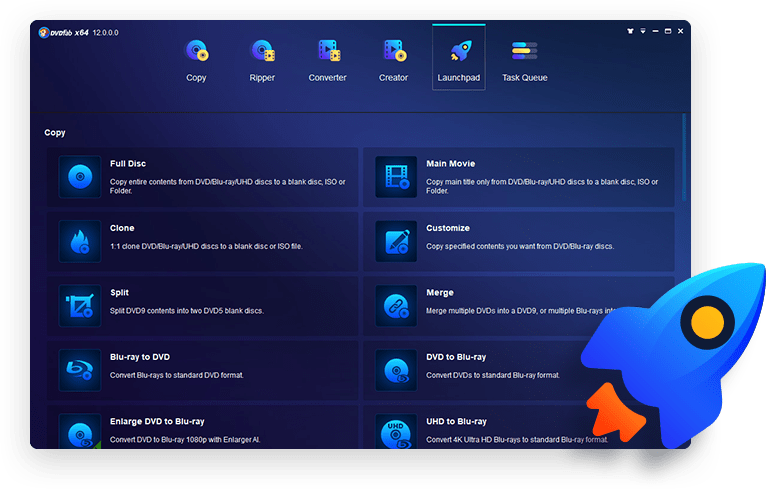The width and height of the screenshot is (766, 489).
Task: Click the DVDFab logo icon in title bar
Action: pyautogui.click(x=43, y=33)
